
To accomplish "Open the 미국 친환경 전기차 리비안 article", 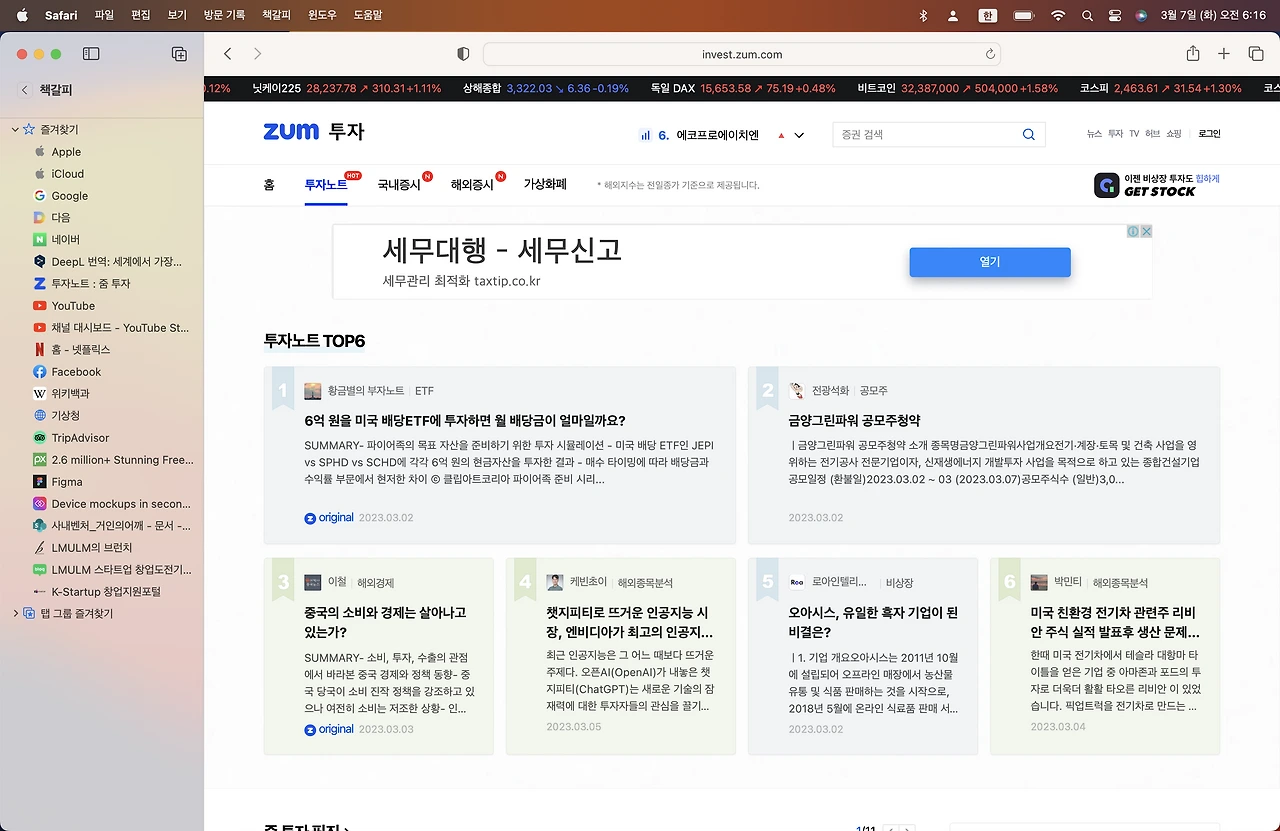I will point(1115,622).
